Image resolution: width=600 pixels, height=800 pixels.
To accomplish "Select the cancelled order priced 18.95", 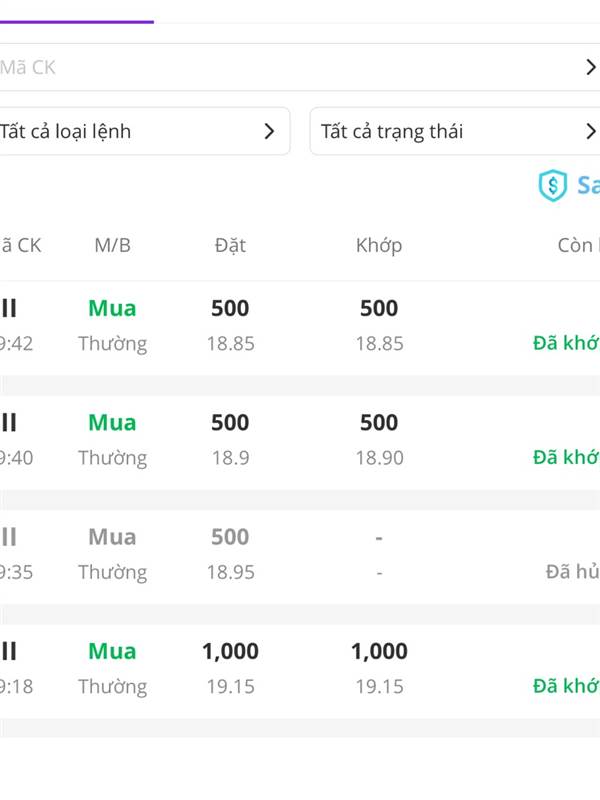I will click(300, 554).
